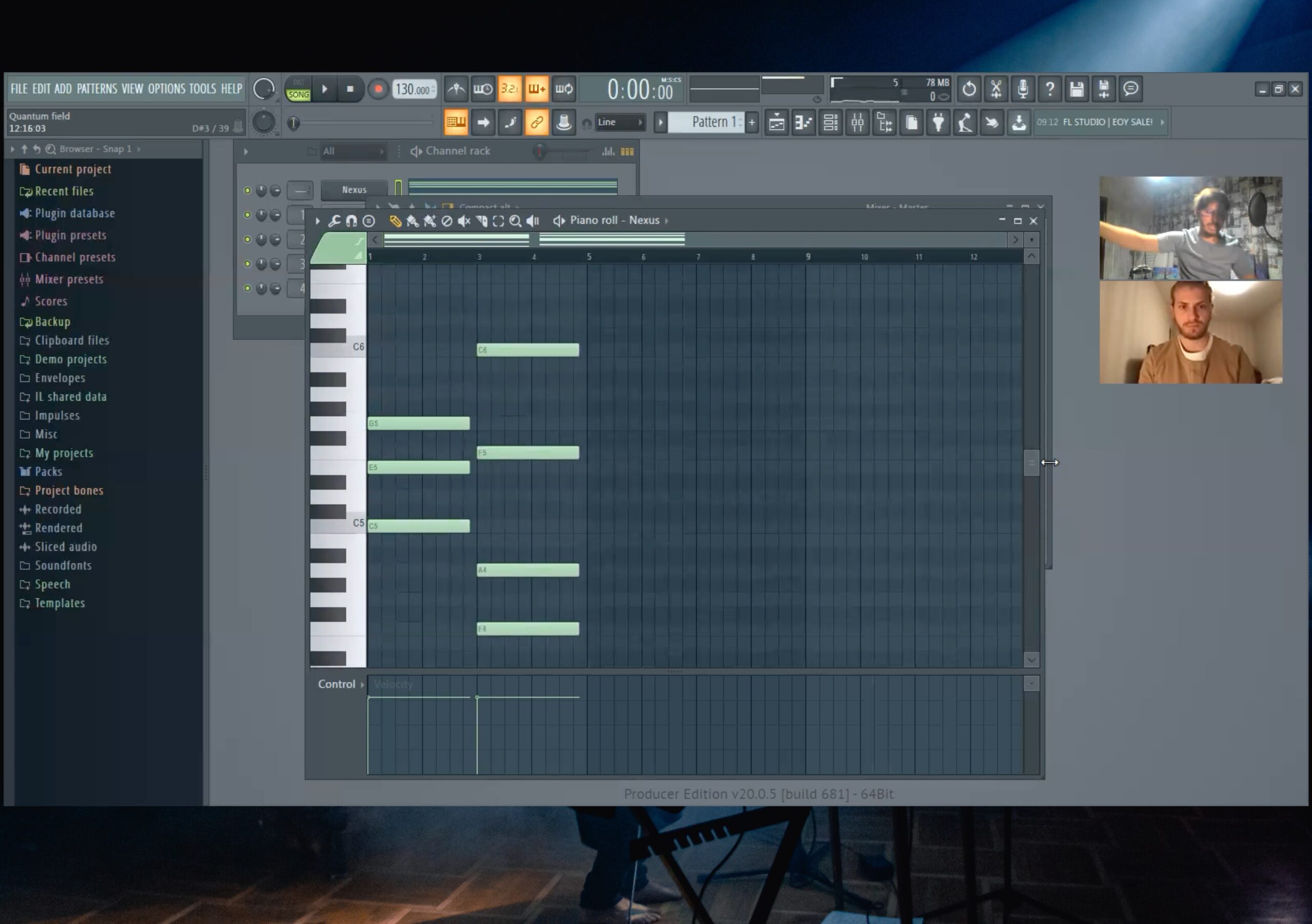Click the Channel rack graph editor icon
This screenshot has height=924, width=1312.
point(608,151)
